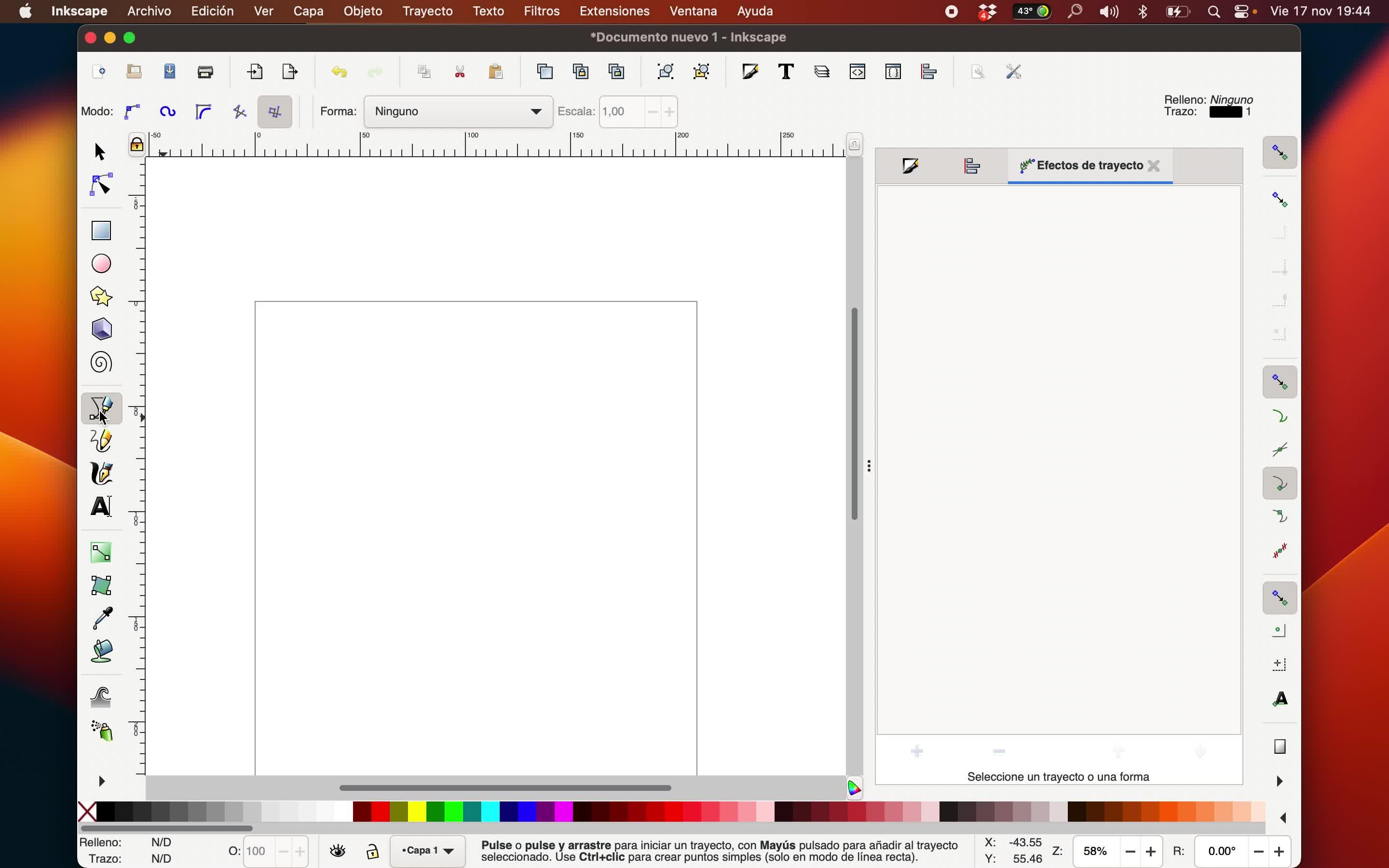Click the zoom percentage input field
Image resolution: width=1389 pixels, height=868 pixels.
click(x=1096, y=851)
